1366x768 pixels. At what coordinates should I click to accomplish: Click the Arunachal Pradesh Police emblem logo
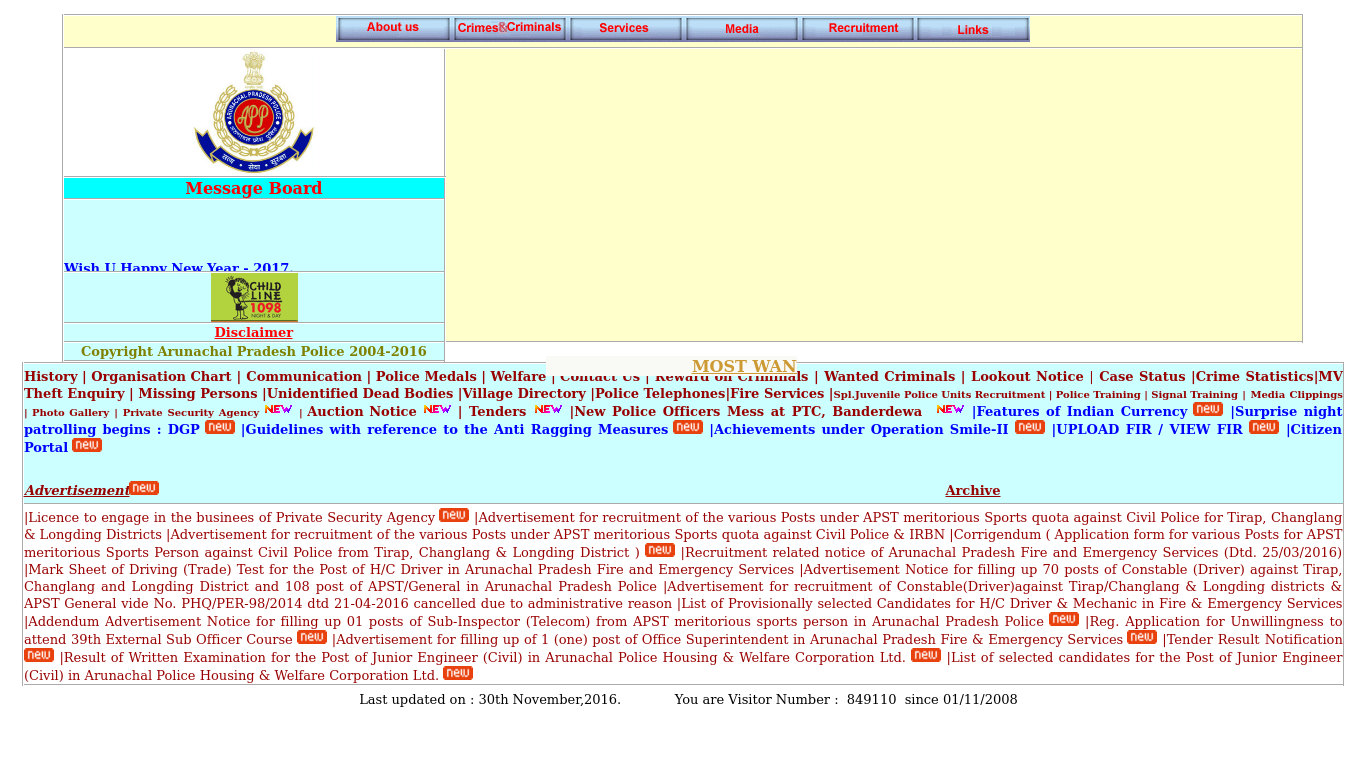pyautogui.click(x=254, y=112)
